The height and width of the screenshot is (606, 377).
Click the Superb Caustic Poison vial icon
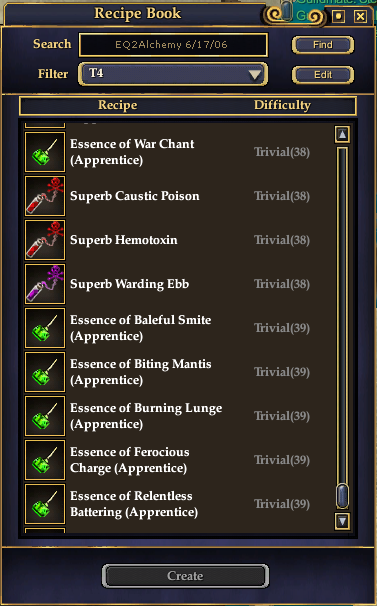click(45, 196)
